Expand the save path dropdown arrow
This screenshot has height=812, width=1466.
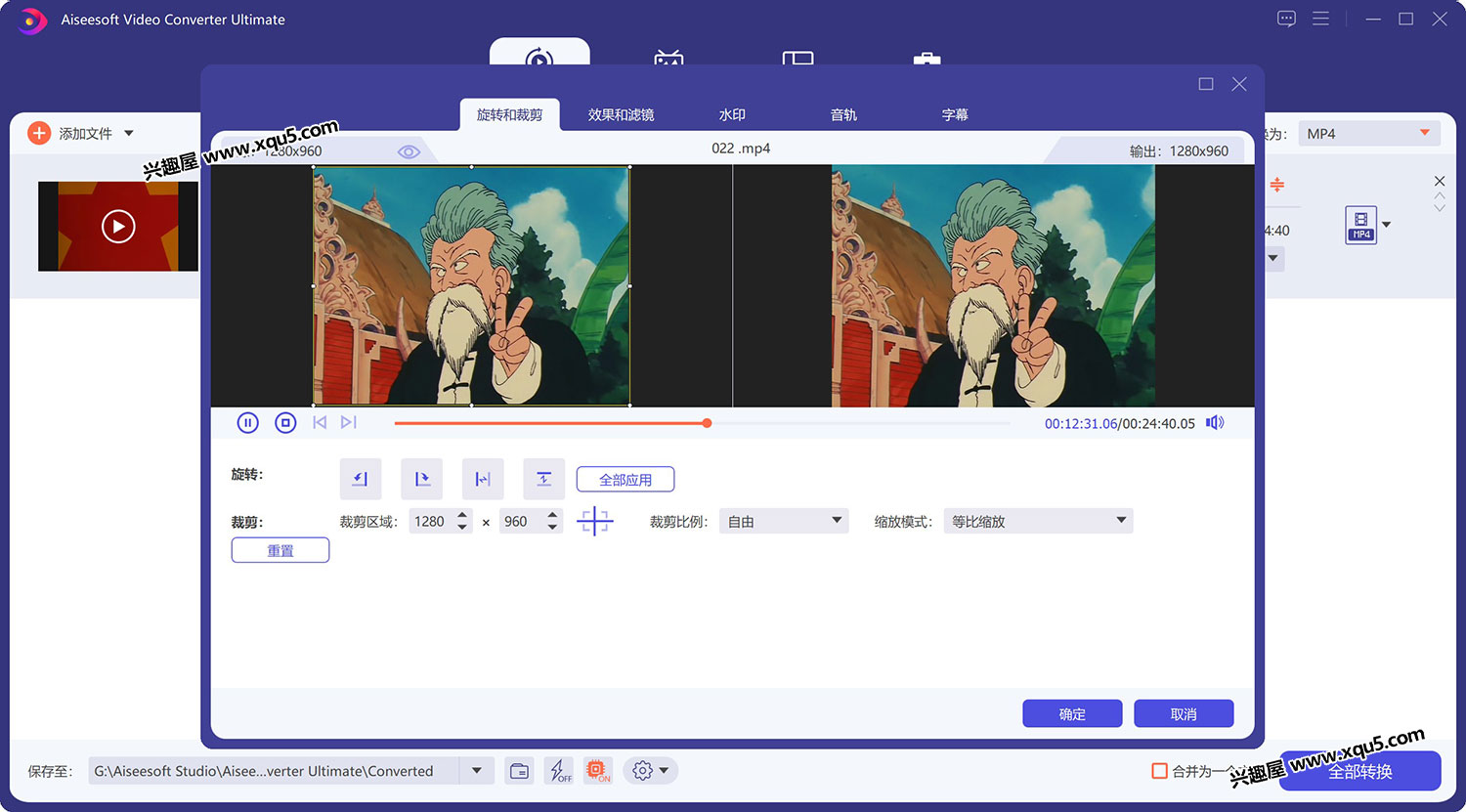pyautogui.click(x=476, y=771)
